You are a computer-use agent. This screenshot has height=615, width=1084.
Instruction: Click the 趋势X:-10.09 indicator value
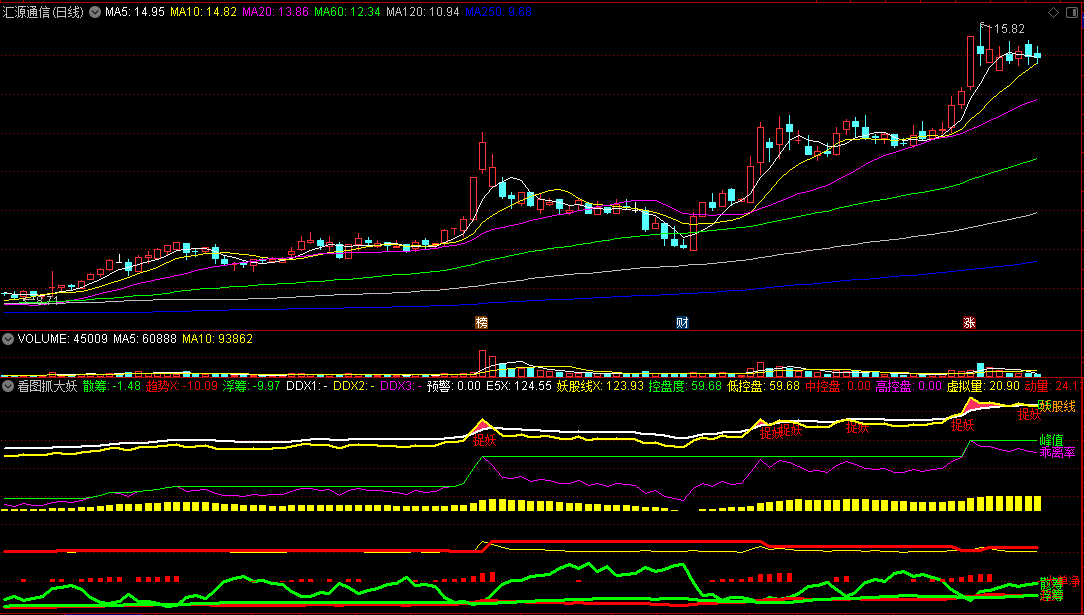[x=181, y=386]
